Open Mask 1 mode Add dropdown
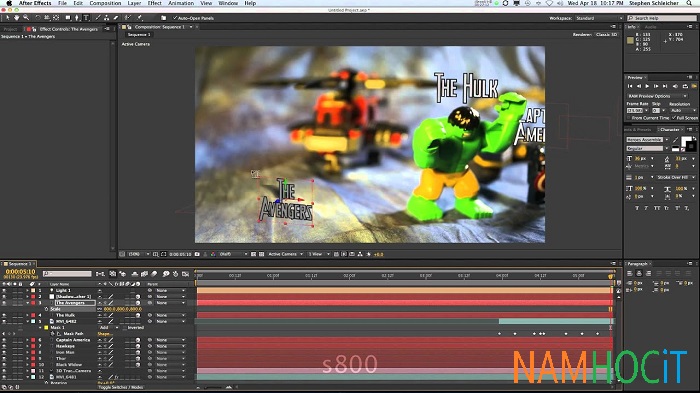 (108, 328)
